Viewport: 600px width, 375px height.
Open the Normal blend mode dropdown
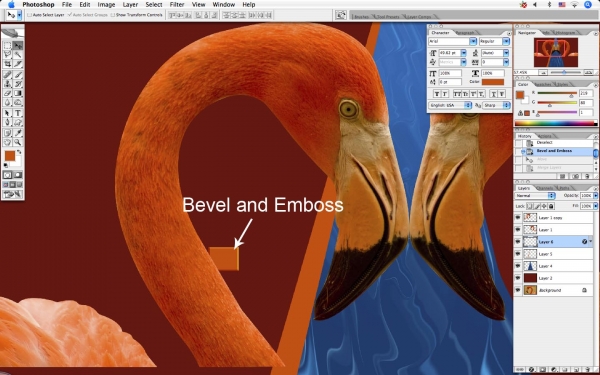click(x=535, y=196)
